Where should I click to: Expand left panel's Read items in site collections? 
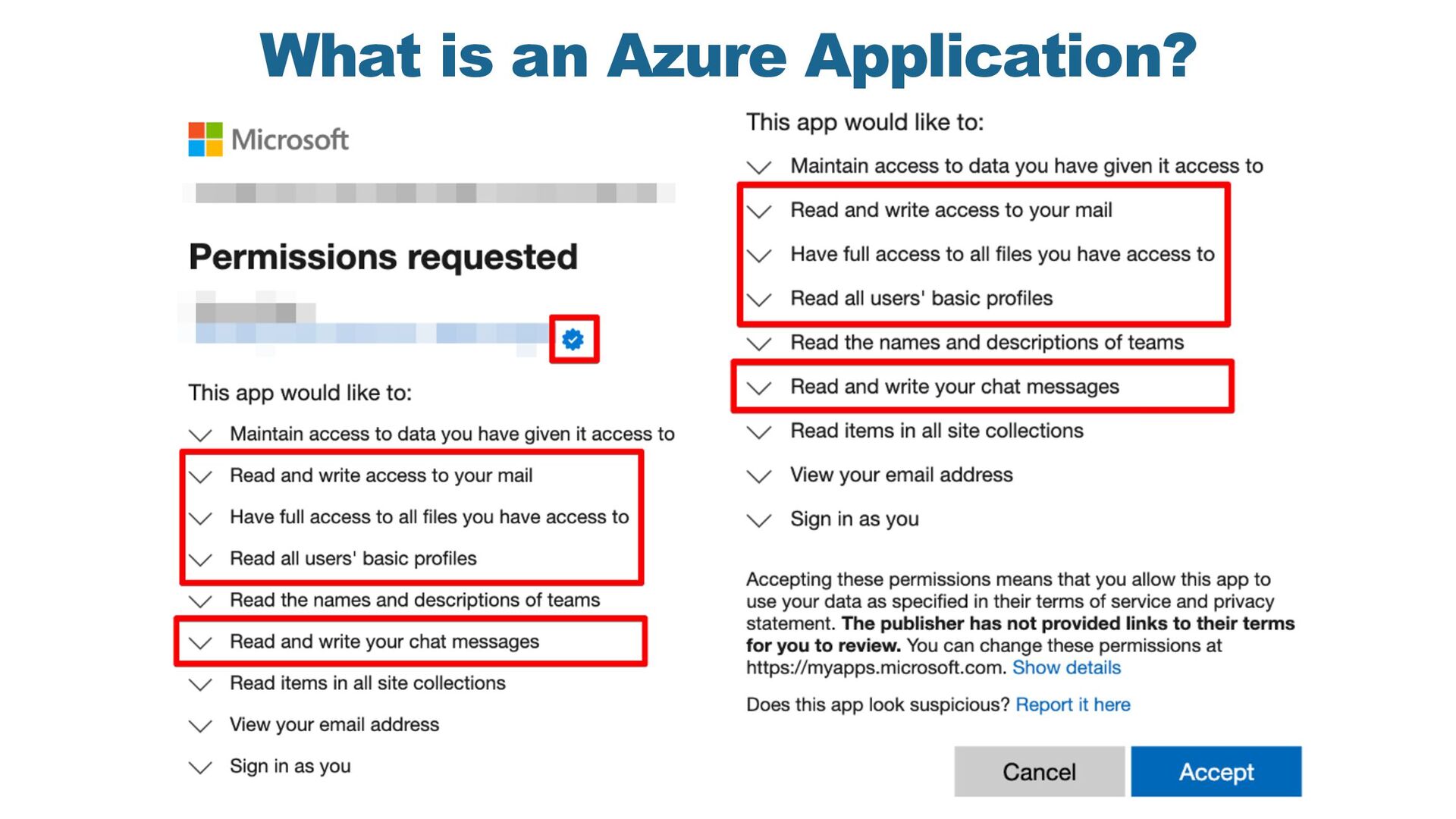click(201, 684)
